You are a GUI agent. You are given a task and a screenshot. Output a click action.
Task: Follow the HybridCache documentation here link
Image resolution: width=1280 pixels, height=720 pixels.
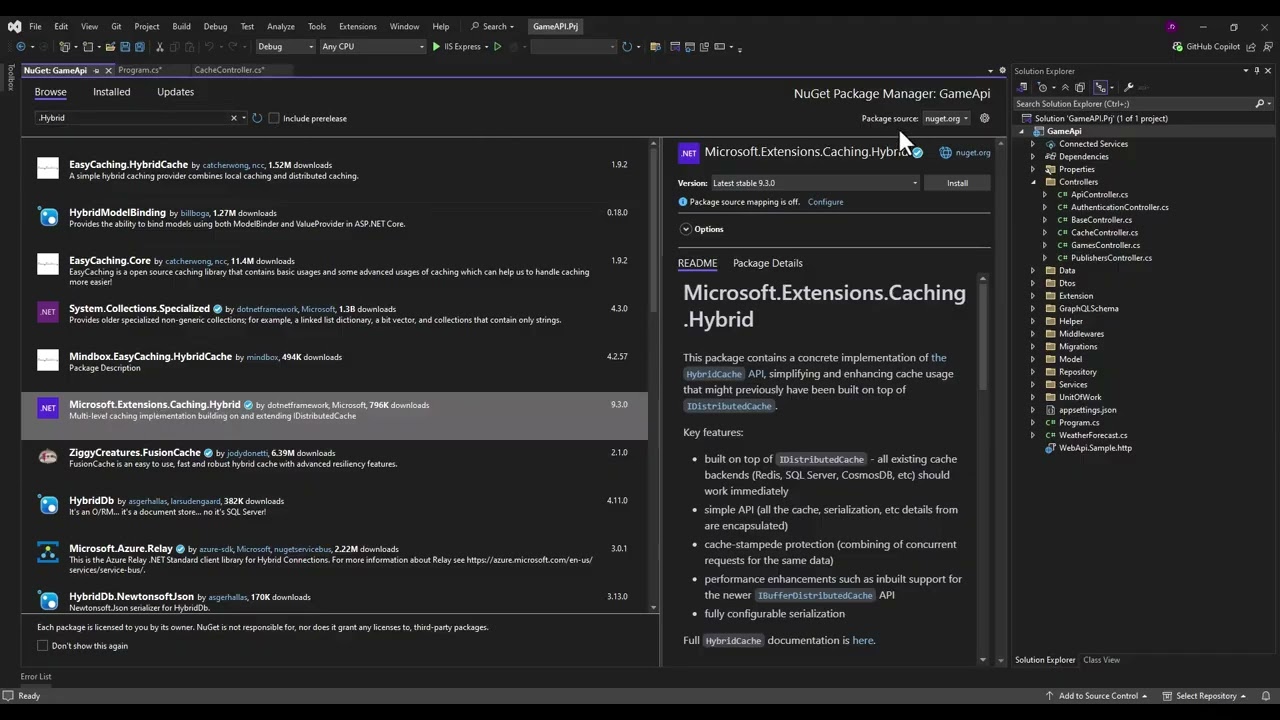click(863, 641)
